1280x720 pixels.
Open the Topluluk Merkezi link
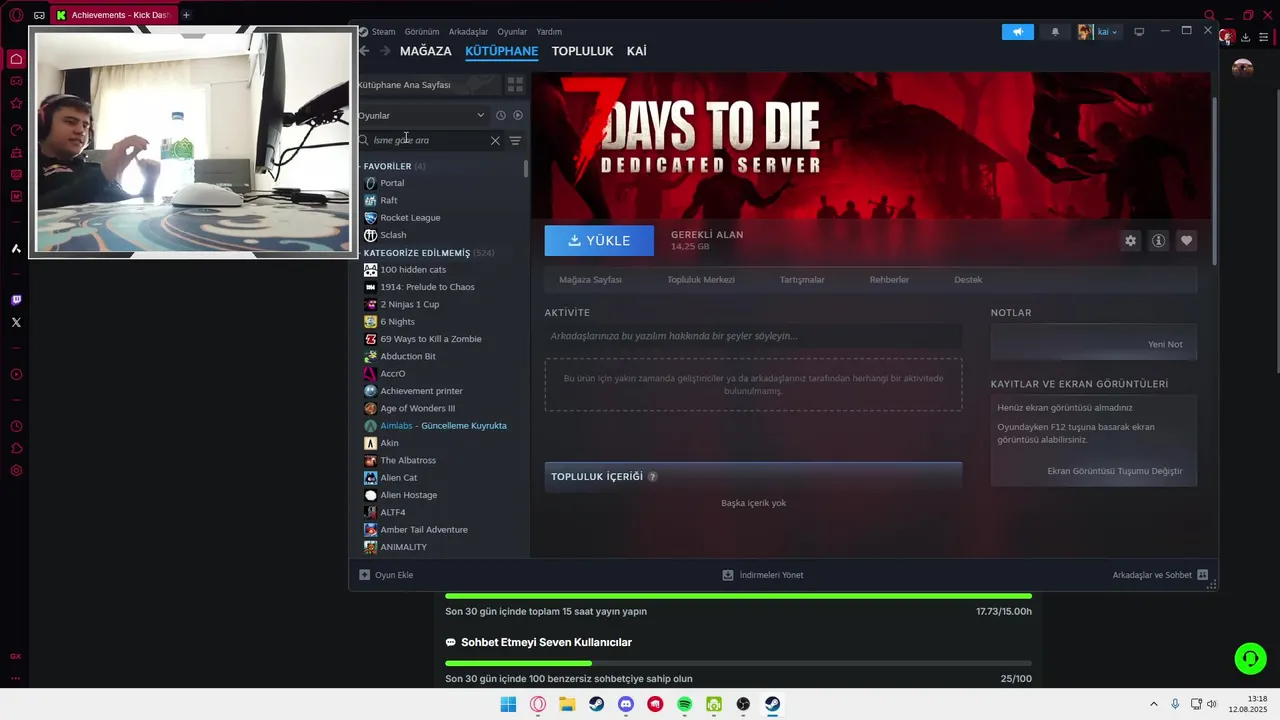[x=701, y=280]
